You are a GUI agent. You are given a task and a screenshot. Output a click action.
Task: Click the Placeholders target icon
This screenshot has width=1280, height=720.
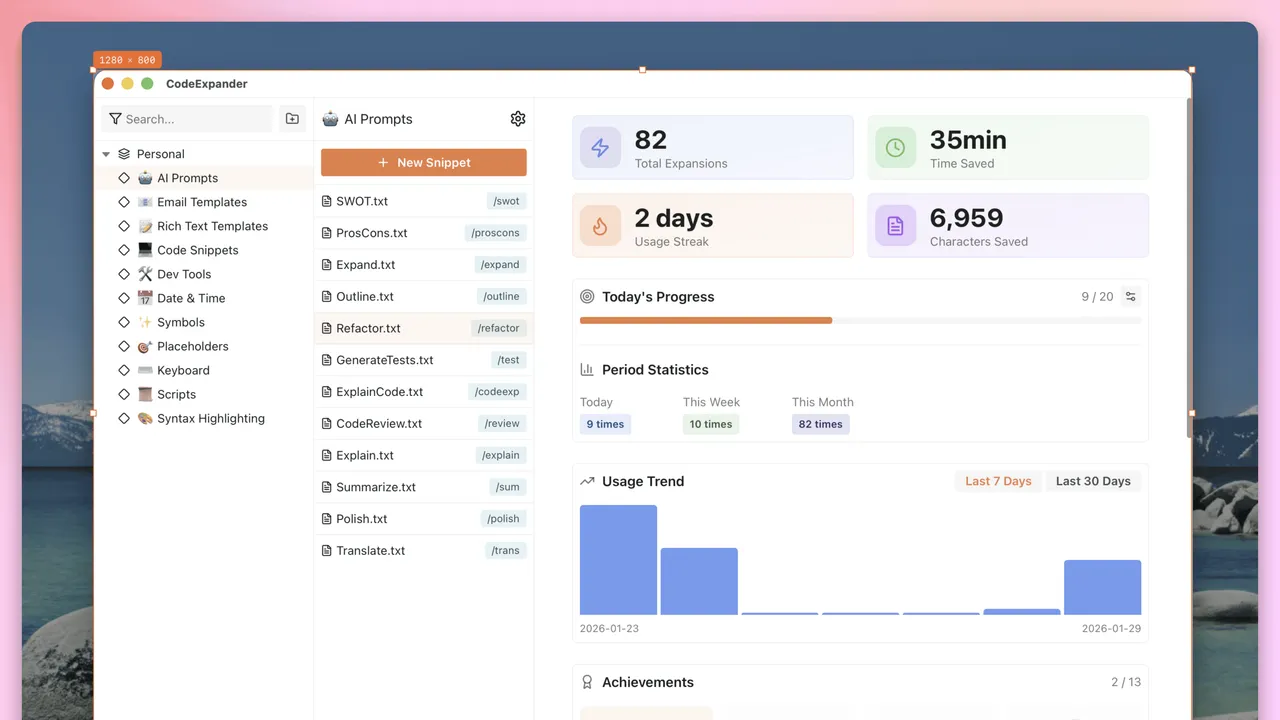click(x=145, y=346)
